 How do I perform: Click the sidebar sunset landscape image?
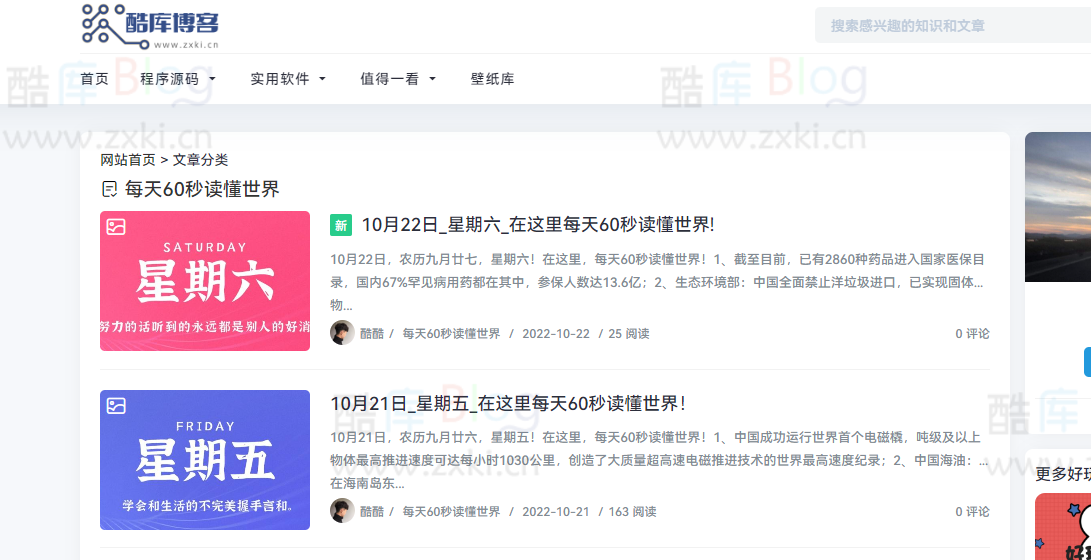pyautogui.click(x=1058, y=207)
